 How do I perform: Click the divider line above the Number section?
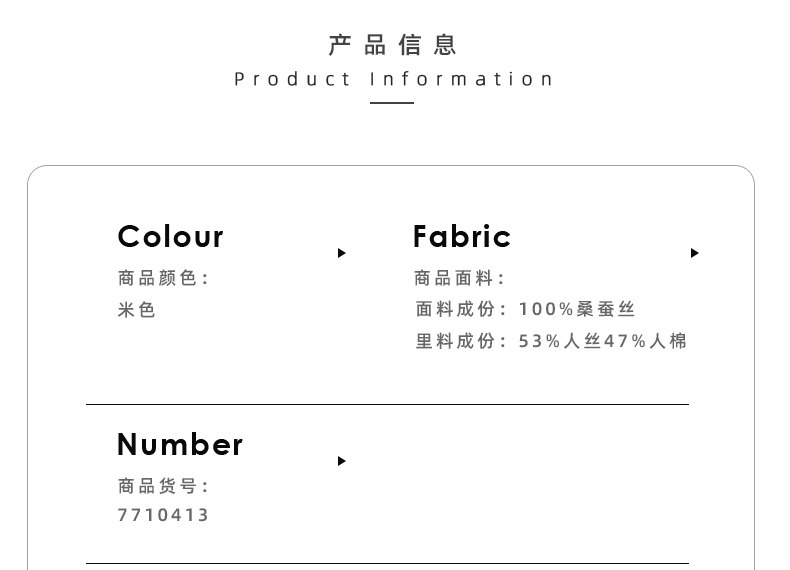pos(387,404)
